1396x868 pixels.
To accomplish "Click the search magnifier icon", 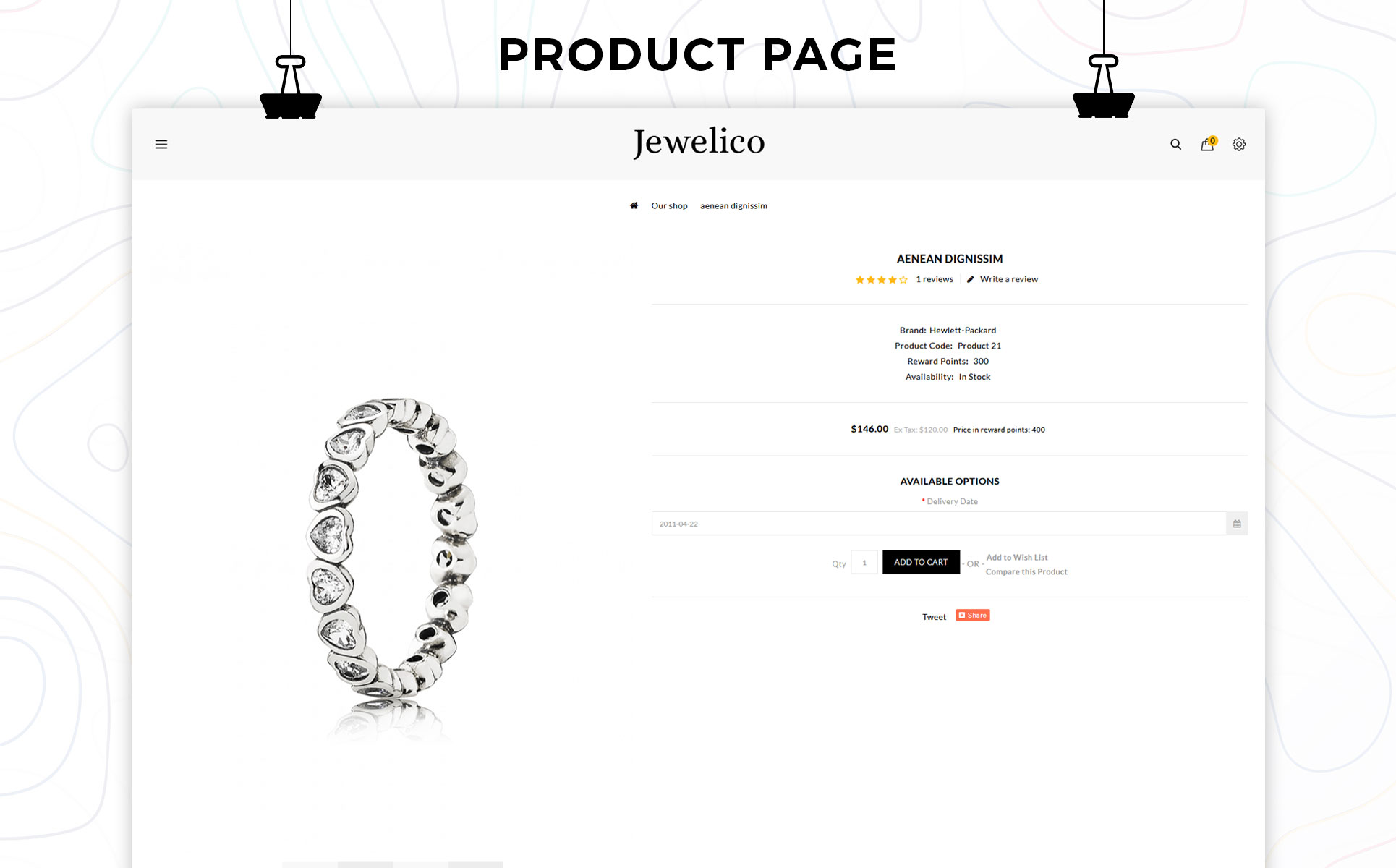I will 1176,145.
